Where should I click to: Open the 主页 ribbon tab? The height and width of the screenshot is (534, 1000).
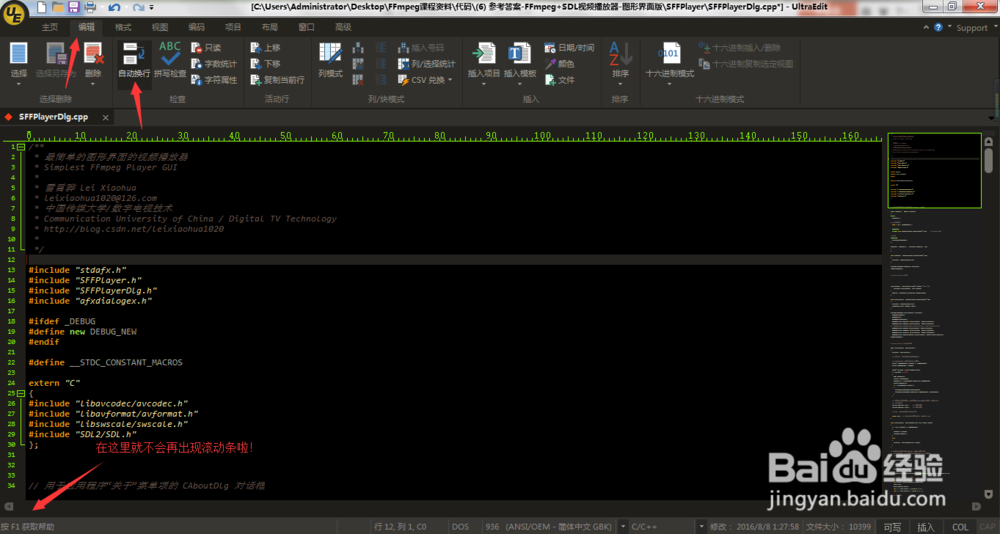(50, 27)
